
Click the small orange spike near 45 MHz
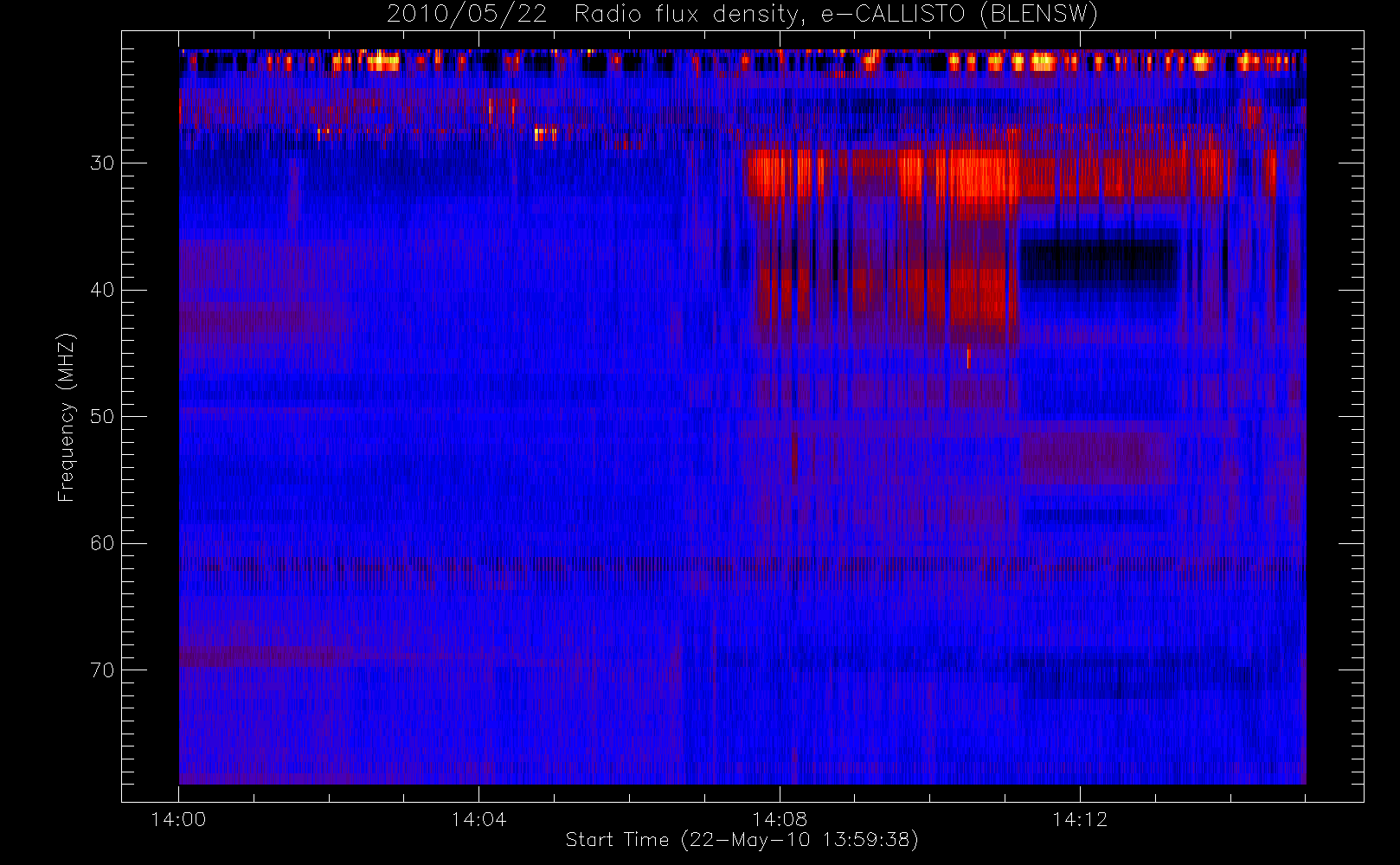pos(967,358)
